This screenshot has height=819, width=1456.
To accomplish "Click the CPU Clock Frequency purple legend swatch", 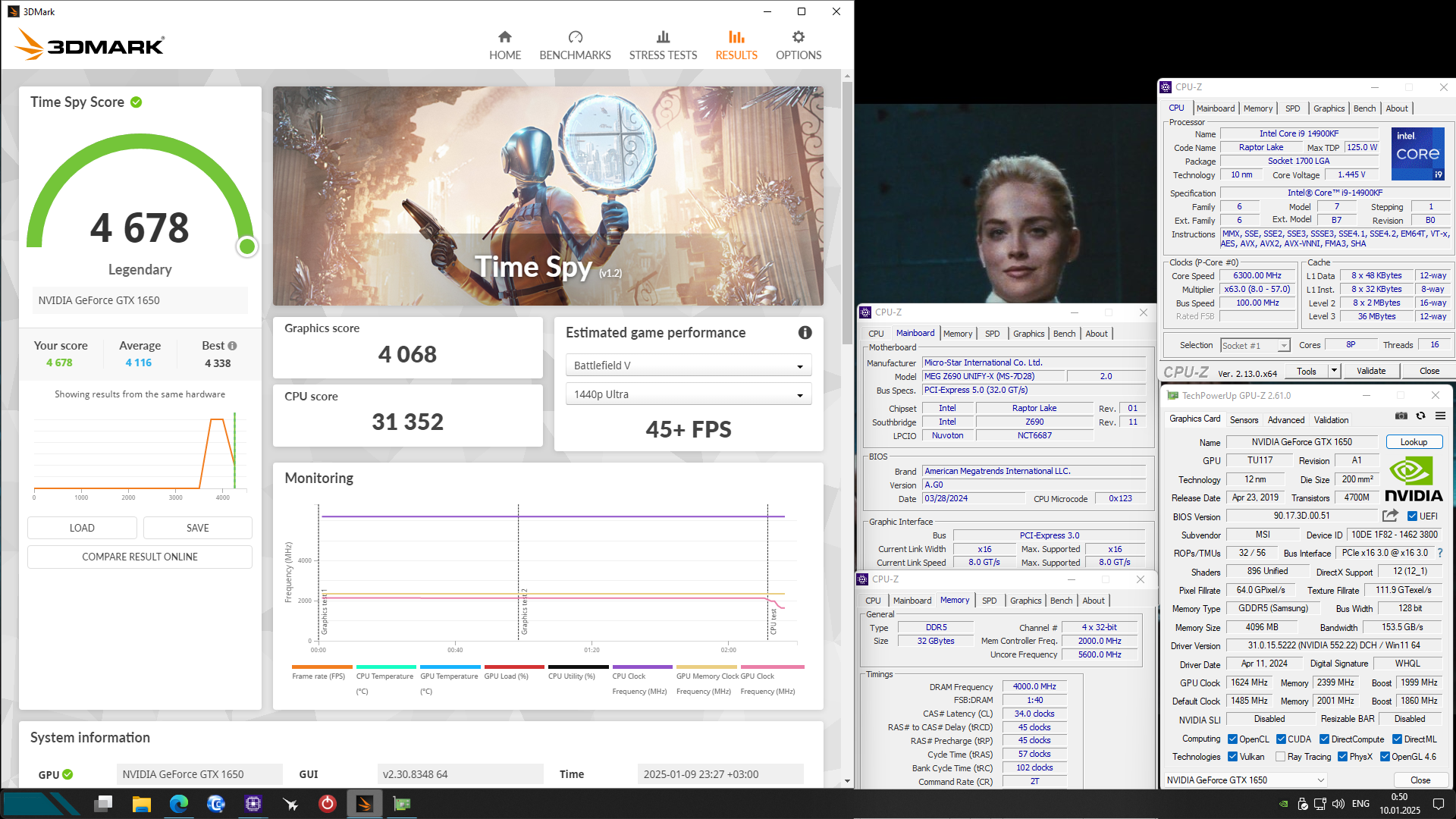I will [x=642, y=667].
